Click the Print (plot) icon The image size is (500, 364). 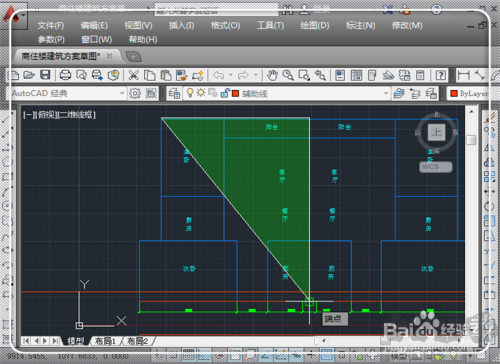point(65,75)
